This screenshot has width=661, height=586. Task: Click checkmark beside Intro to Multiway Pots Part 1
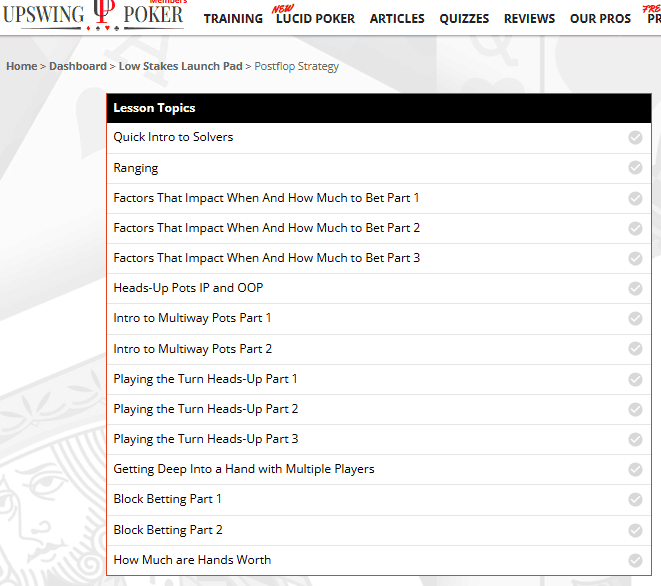pos(635,318)
